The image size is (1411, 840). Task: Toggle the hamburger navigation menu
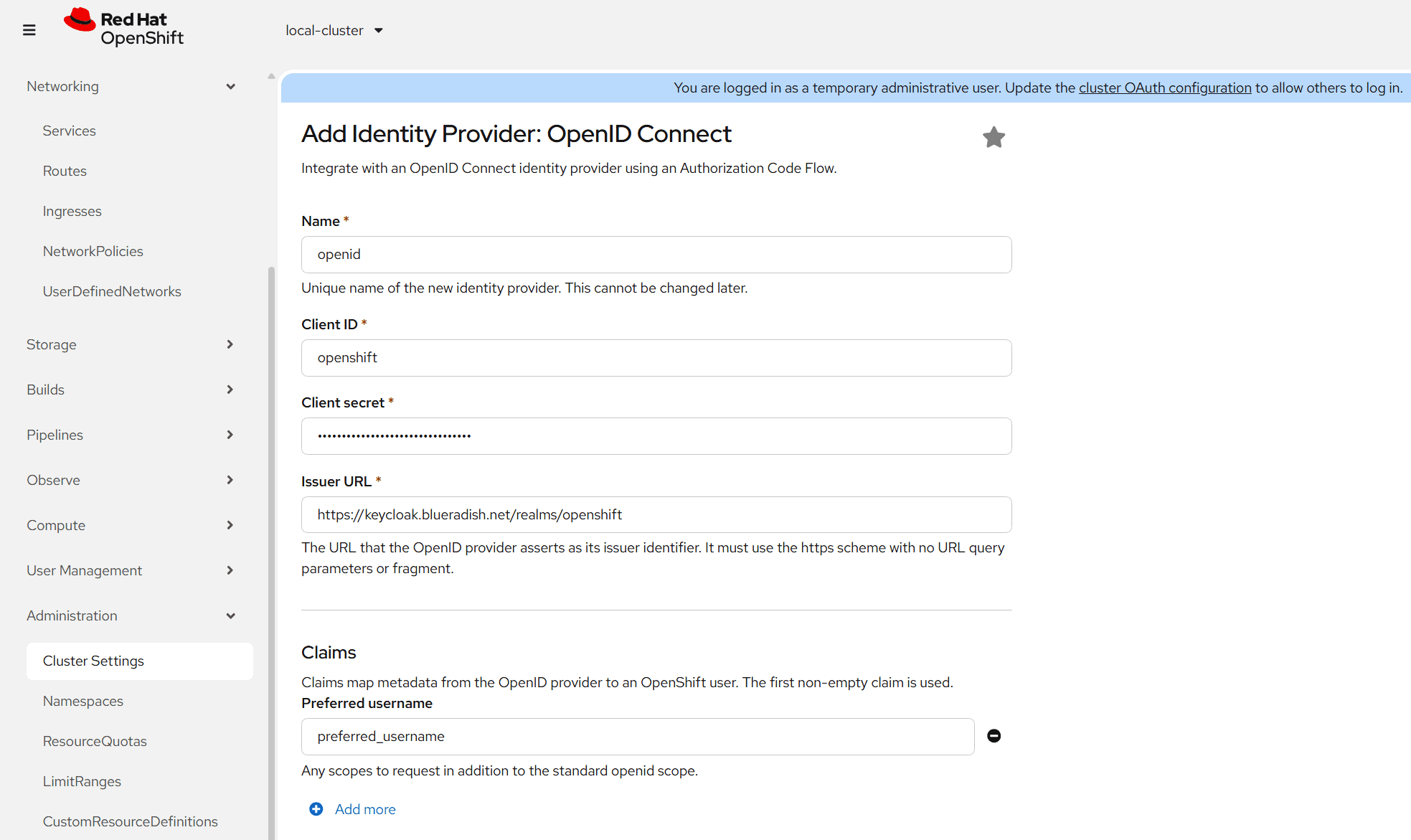pos(29,30)
